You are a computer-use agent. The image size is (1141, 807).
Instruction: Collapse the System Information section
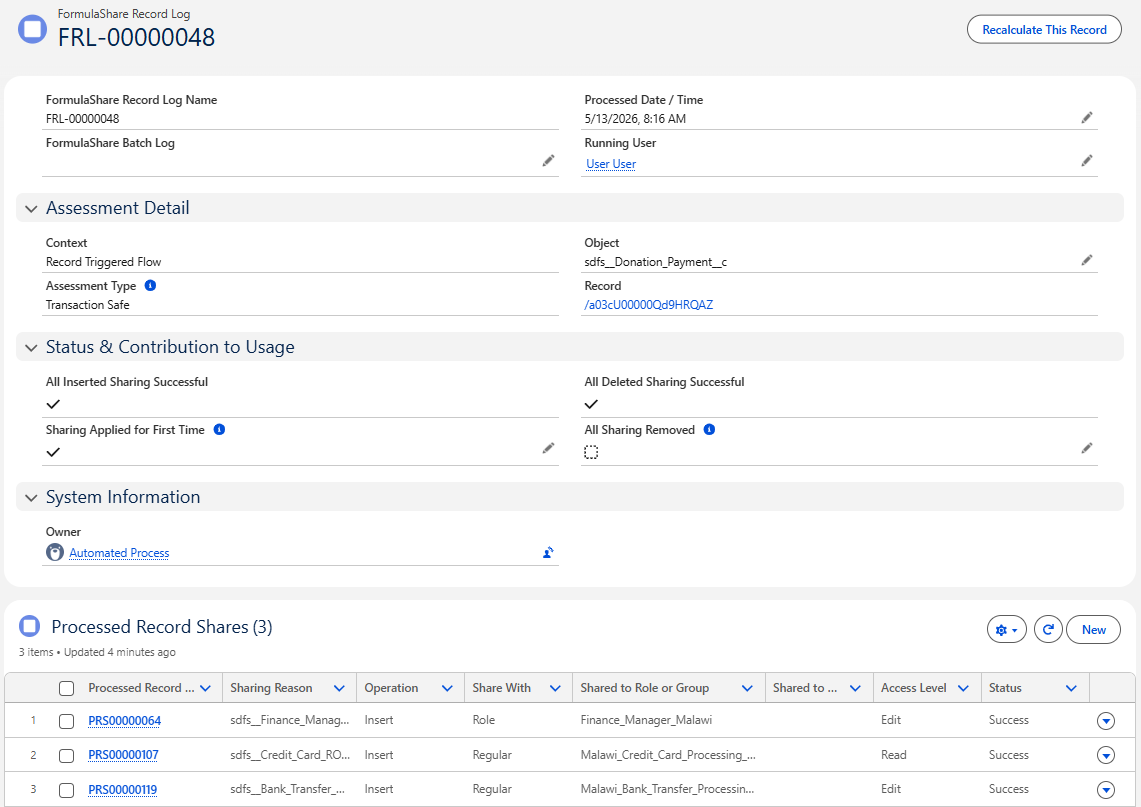tap(31, 498)
